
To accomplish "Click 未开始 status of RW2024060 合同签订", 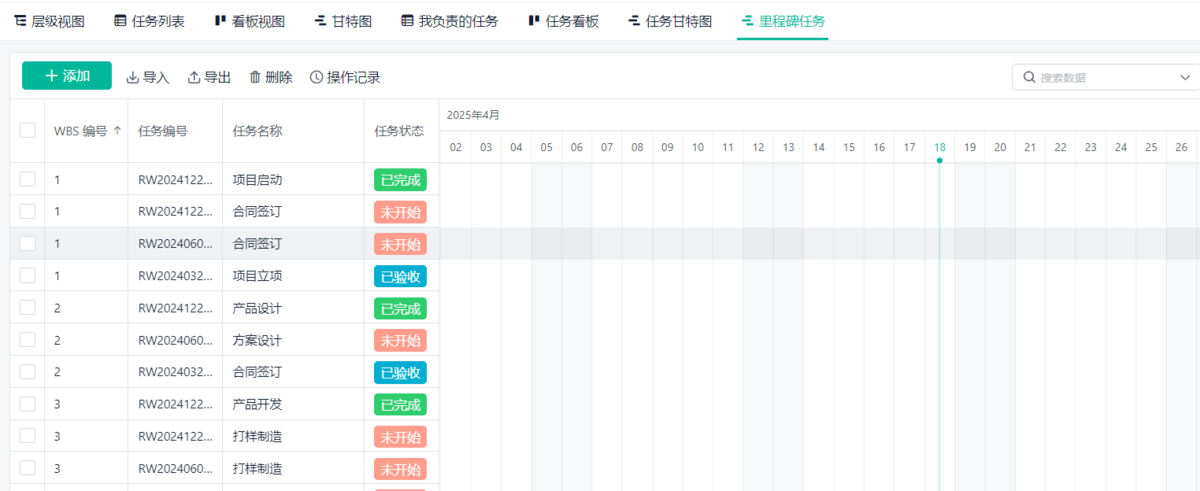I will tap(400, 244).
